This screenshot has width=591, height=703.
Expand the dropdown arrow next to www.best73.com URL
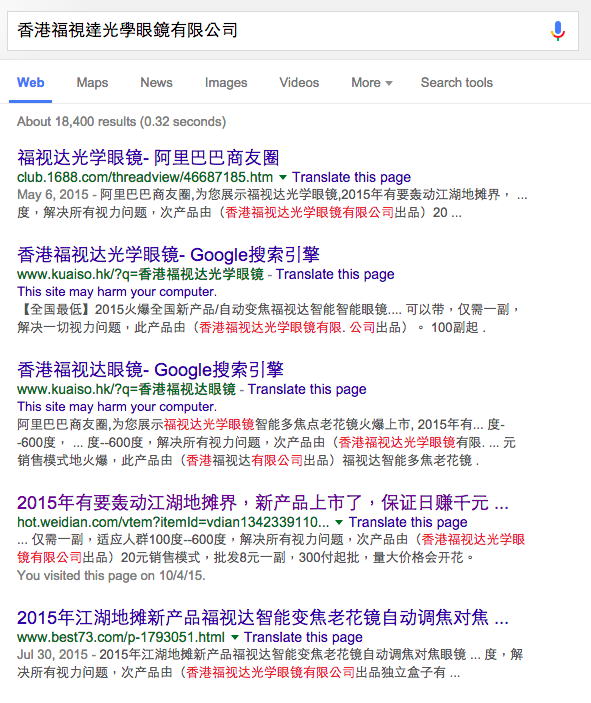tap(235, 637)
